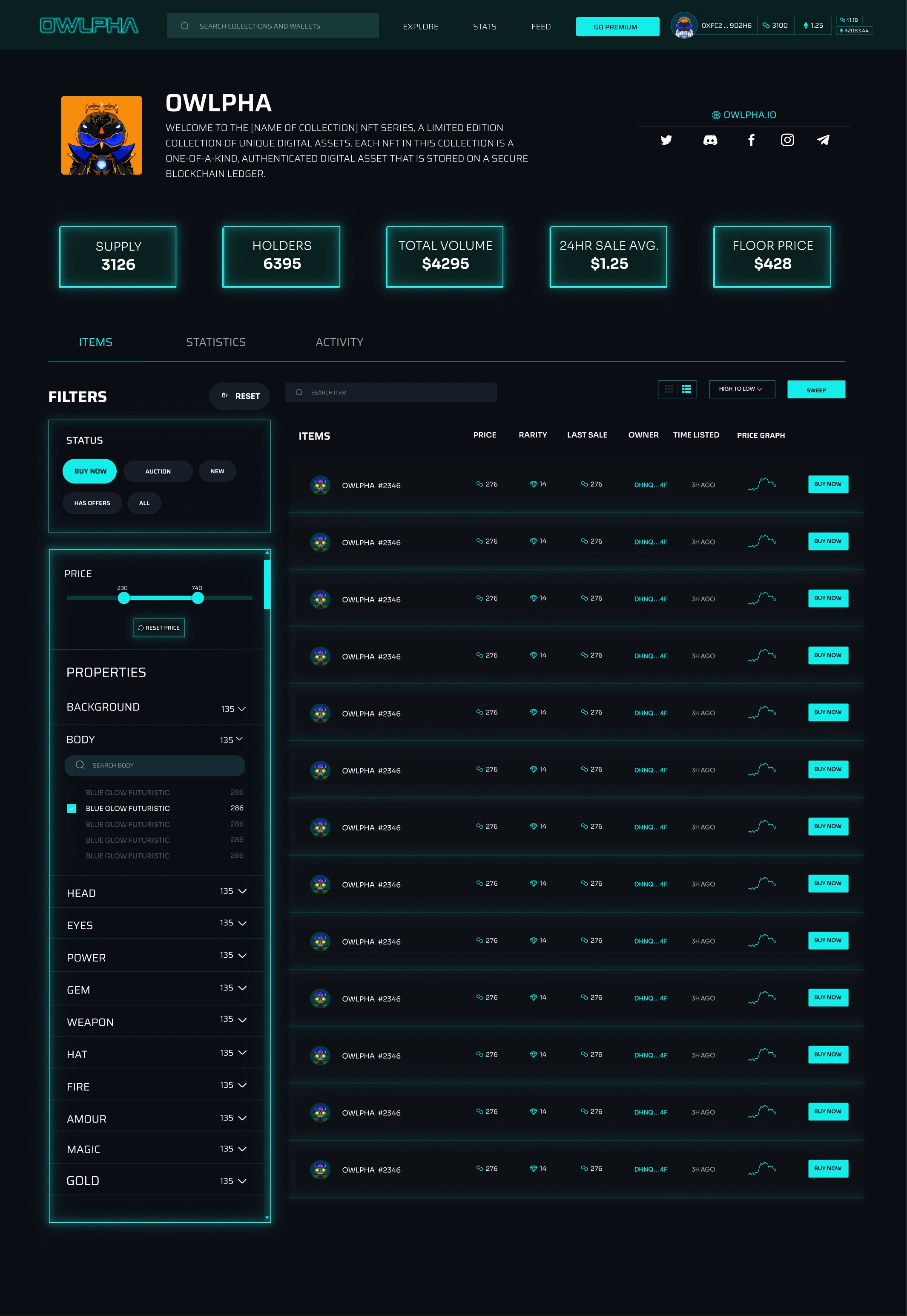Click the Sweep button
The image size is (907, 1316).
[x=815, y=390]
